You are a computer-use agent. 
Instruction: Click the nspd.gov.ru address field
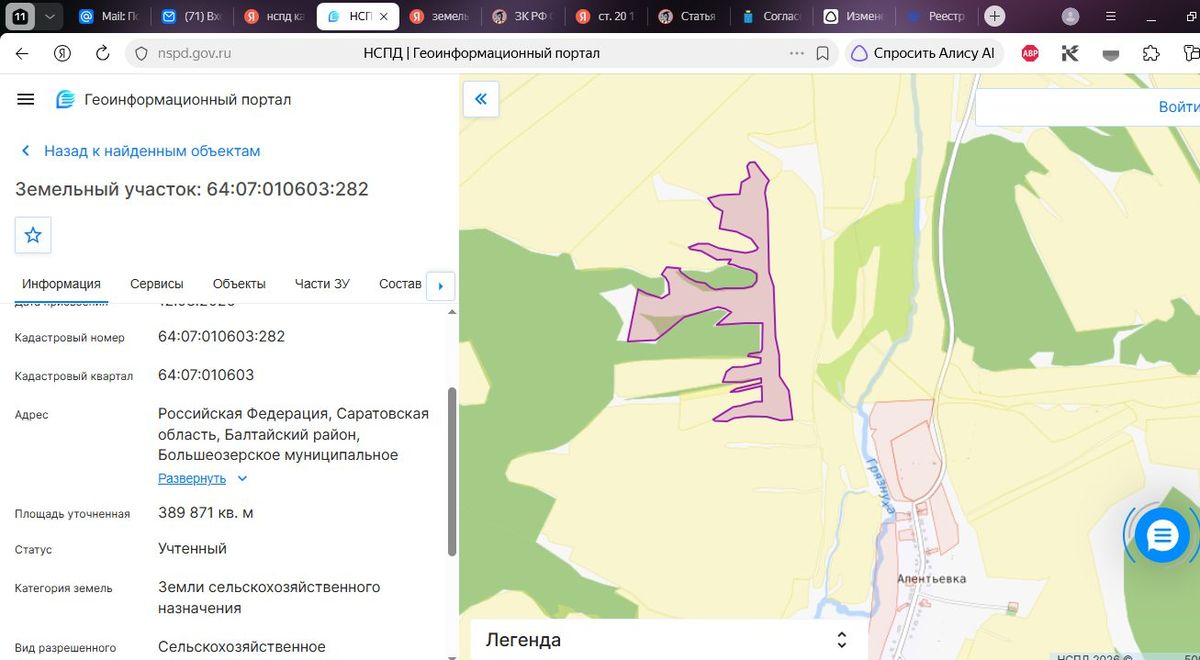(x=194, y=53)
